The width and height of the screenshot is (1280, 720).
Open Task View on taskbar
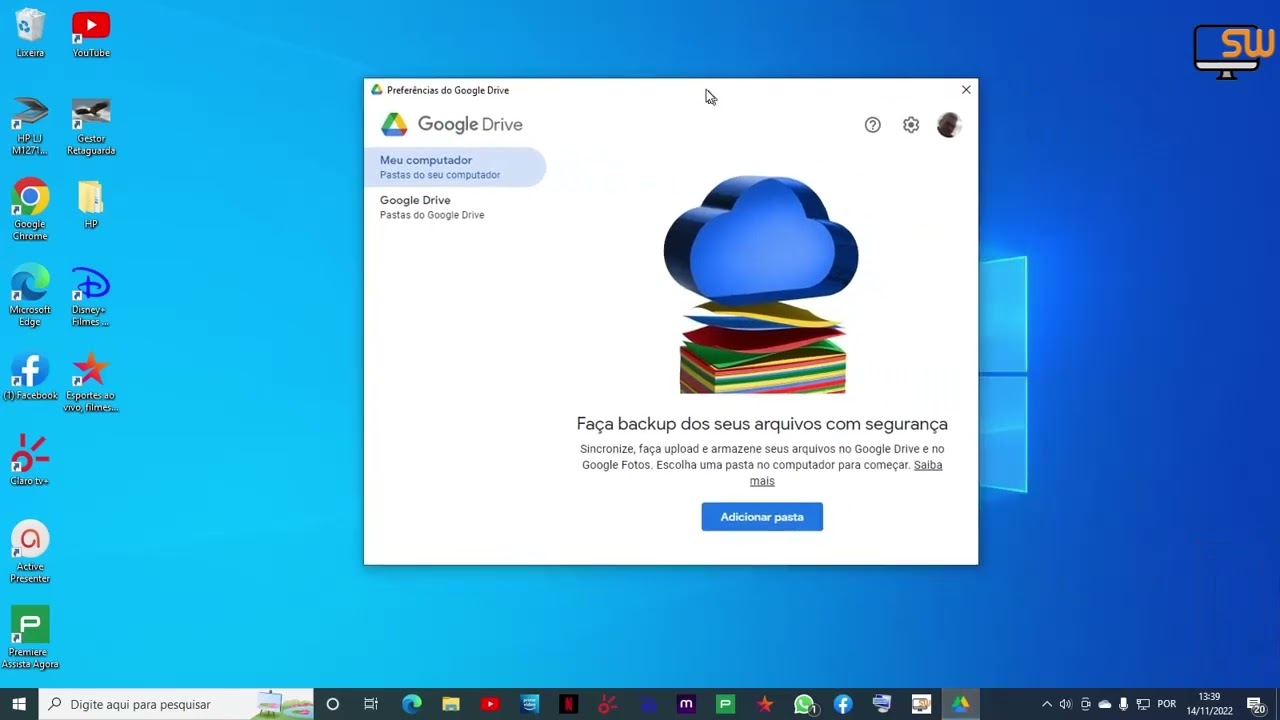coord(371,704)
